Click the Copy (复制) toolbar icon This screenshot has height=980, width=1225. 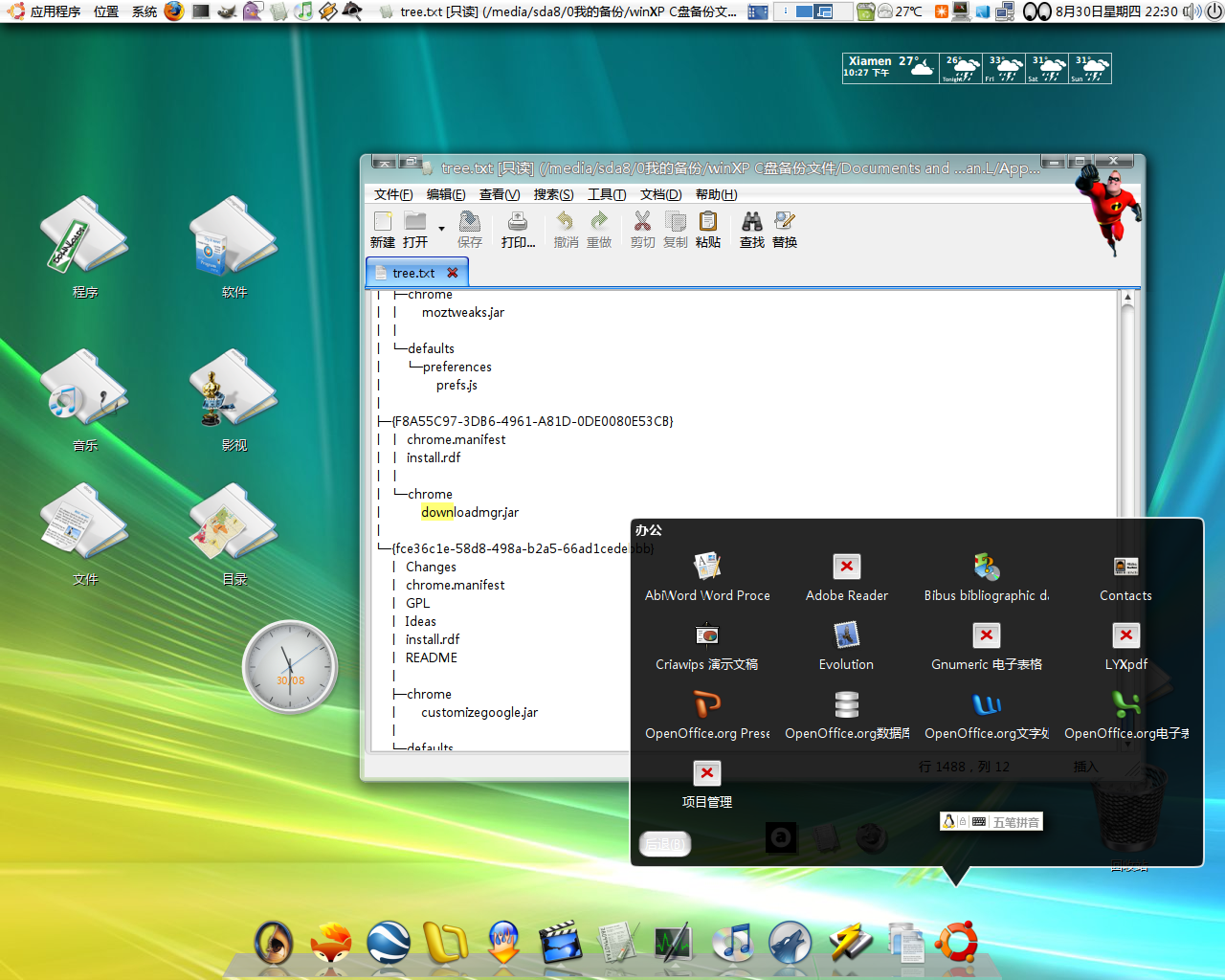676,230
